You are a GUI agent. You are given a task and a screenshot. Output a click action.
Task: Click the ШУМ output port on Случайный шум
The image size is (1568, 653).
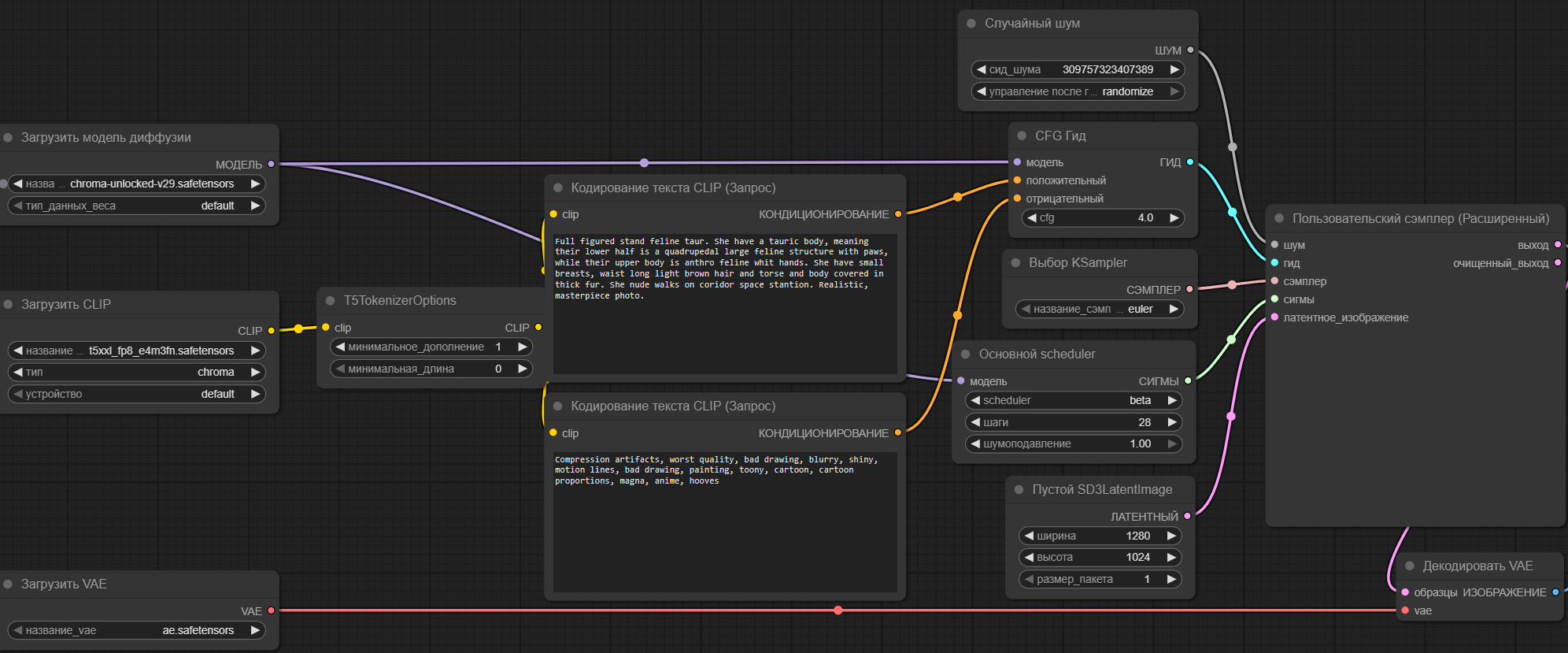(1190, 50)
